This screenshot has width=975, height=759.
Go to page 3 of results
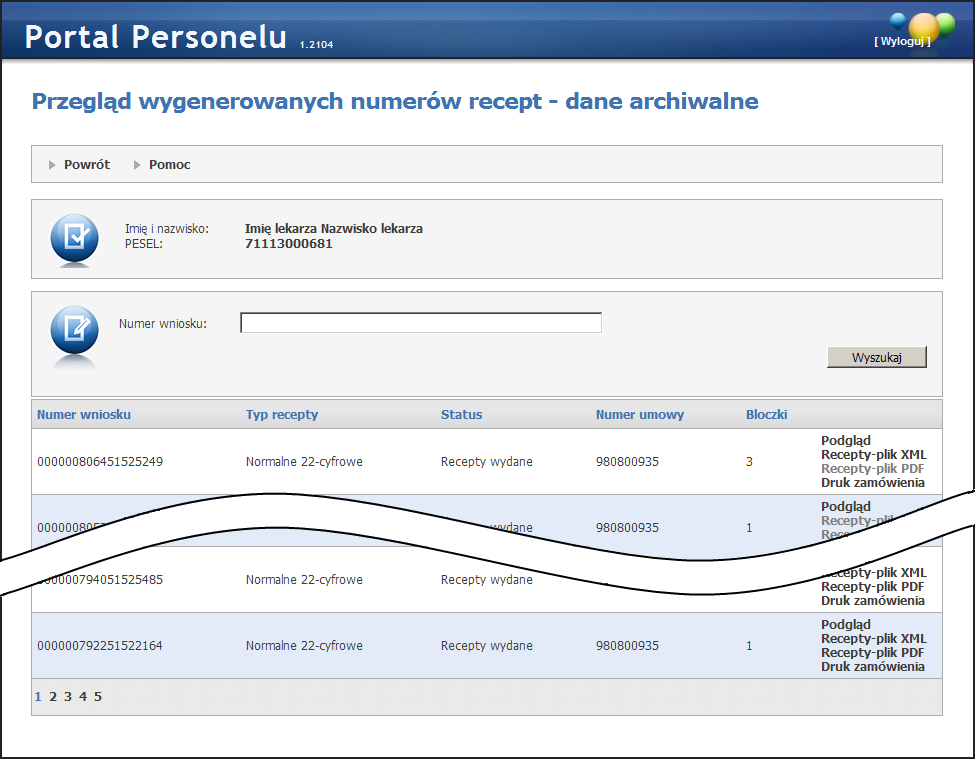(x=68, y=697)
